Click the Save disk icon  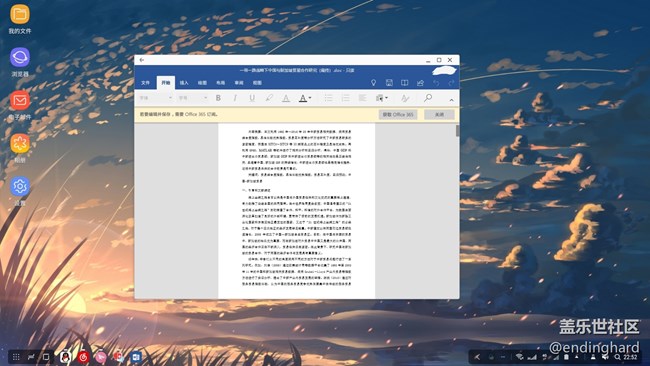coord(389,83)
